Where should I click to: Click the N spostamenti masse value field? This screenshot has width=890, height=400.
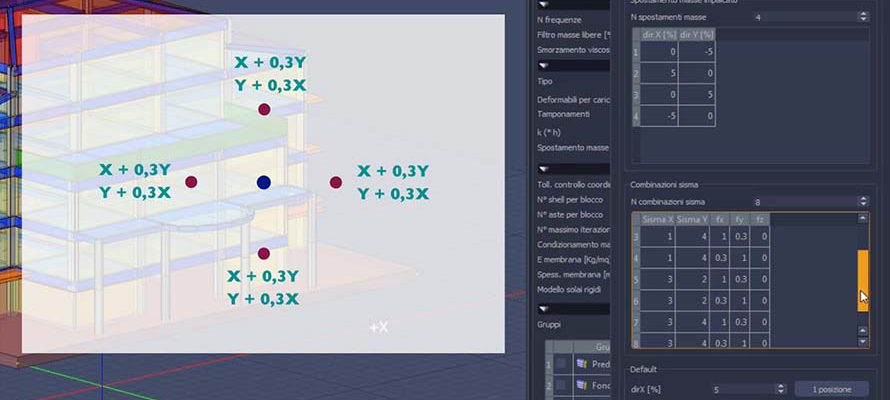[805, 17]
